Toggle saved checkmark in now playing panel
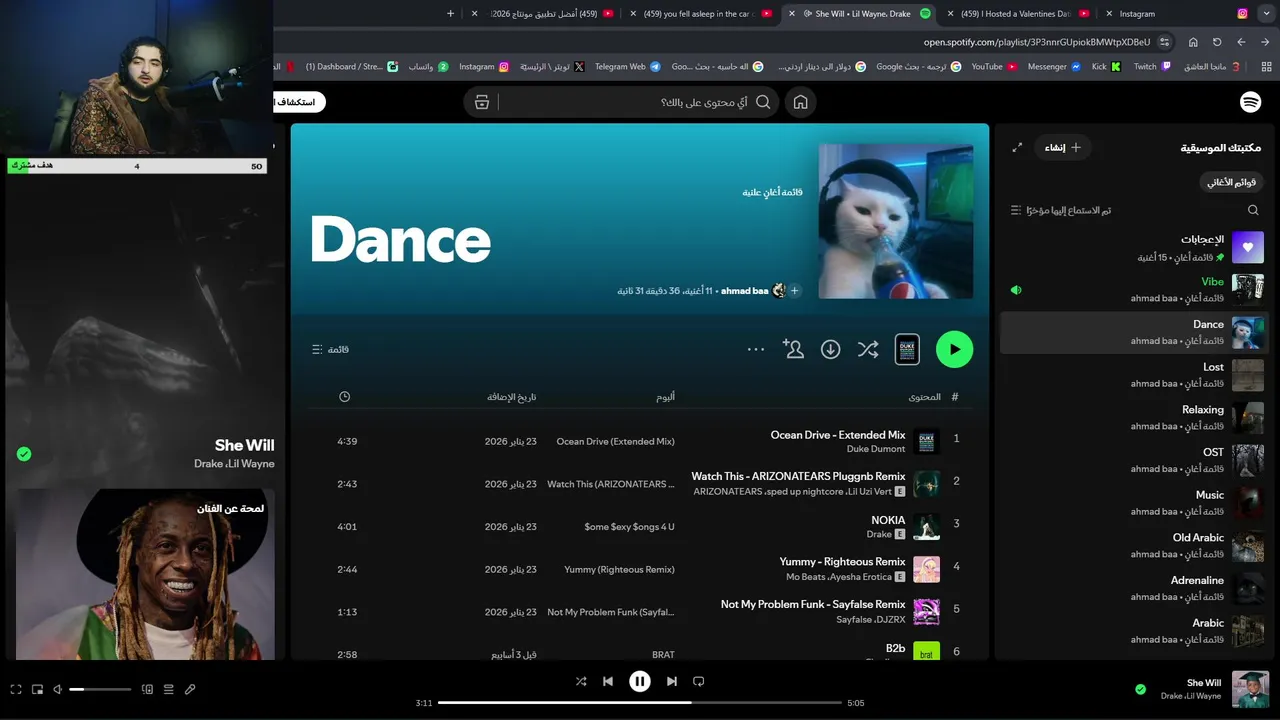This screenshot has height=720, width=1280. point(24,454)
